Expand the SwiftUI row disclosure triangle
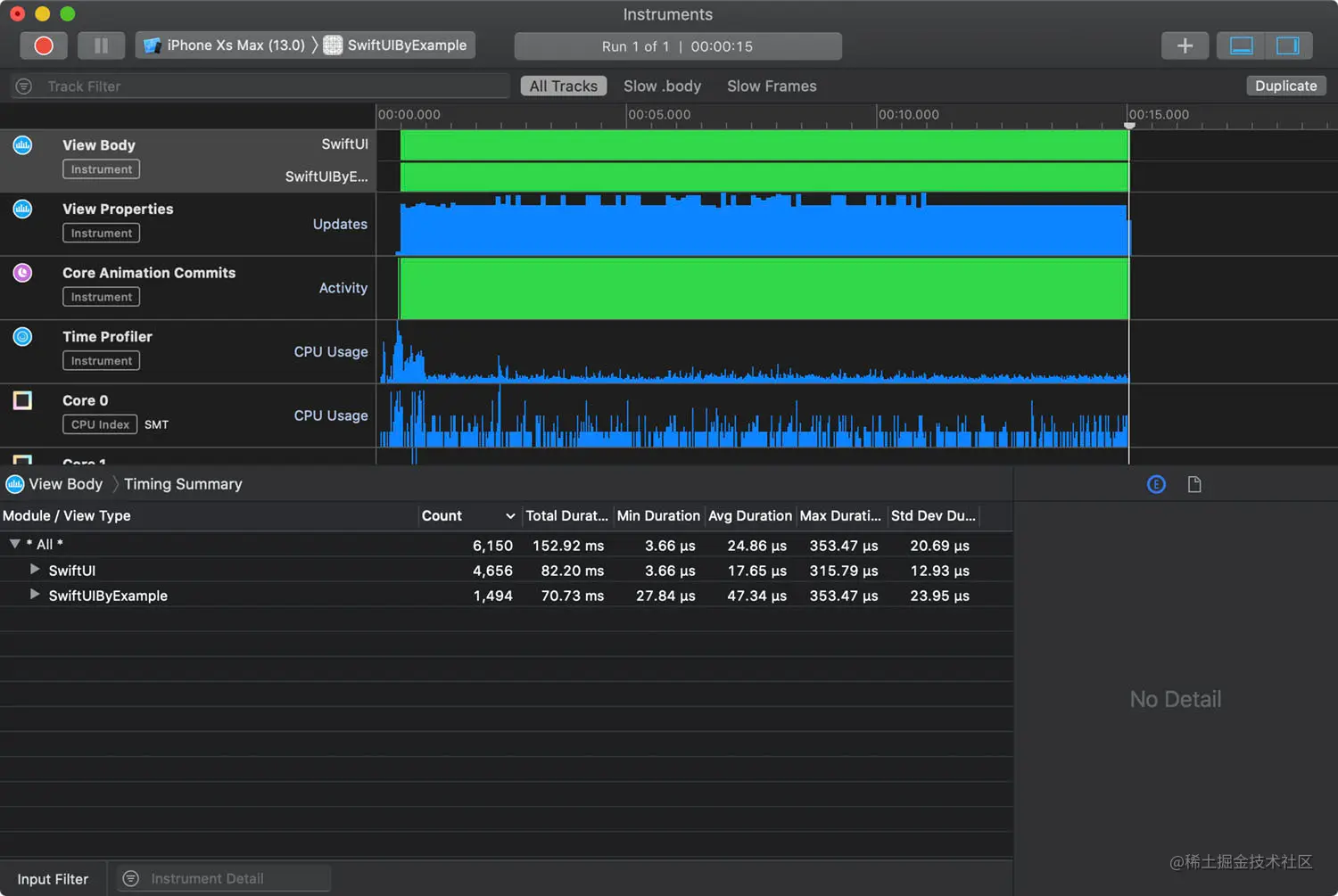Image resolution: width=1338 pixels, height=896 pixels. pyautogui.click(x=35, y=569)
